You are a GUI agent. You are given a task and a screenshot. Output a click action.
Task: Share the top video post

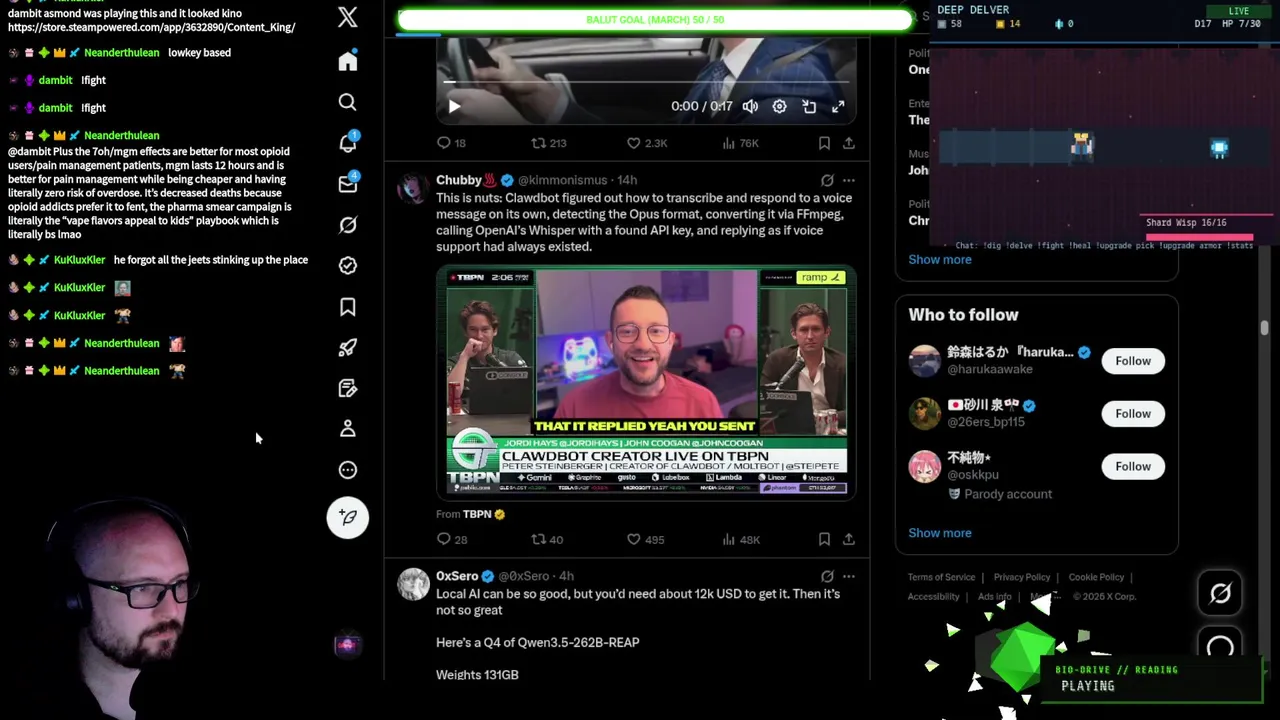tap(848, 143)
